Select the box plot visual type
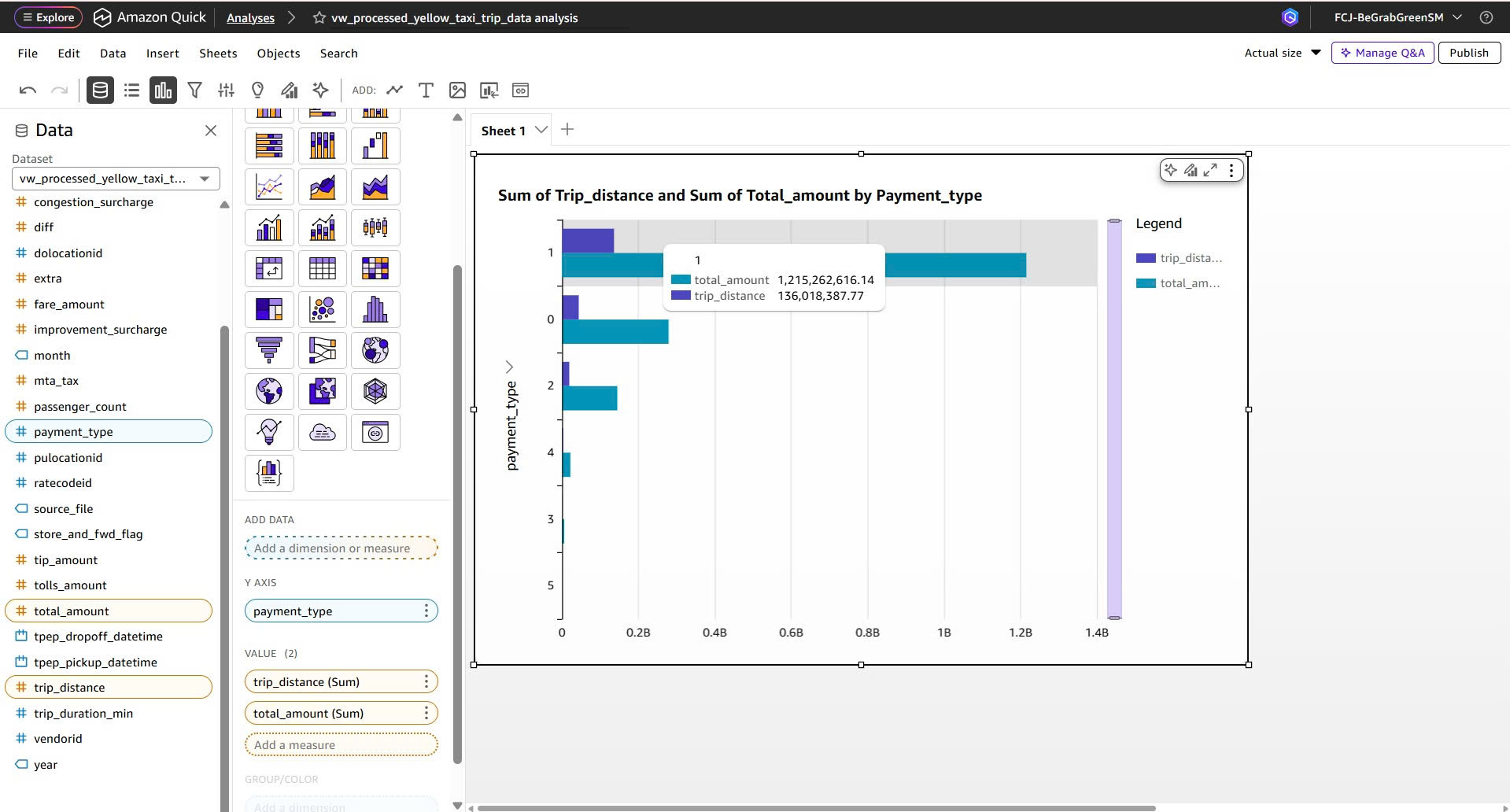This screenshot has height=812, width=1510. tap(375, 227)
